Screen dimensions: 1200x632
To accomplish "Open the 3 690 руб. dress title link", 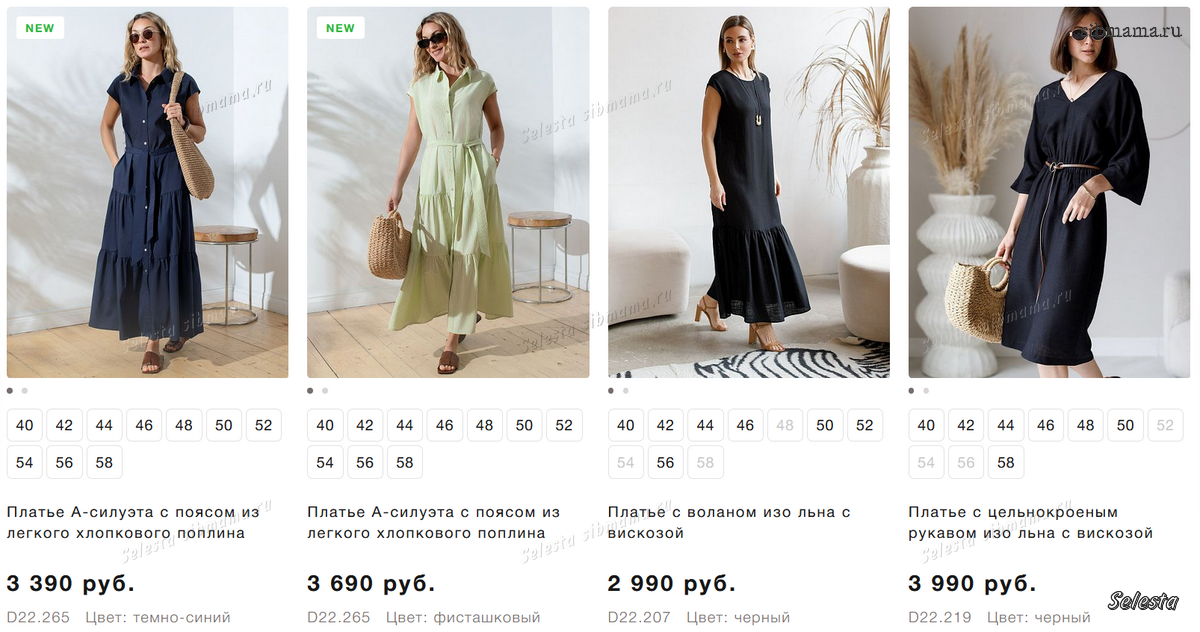I will point(434,522).
